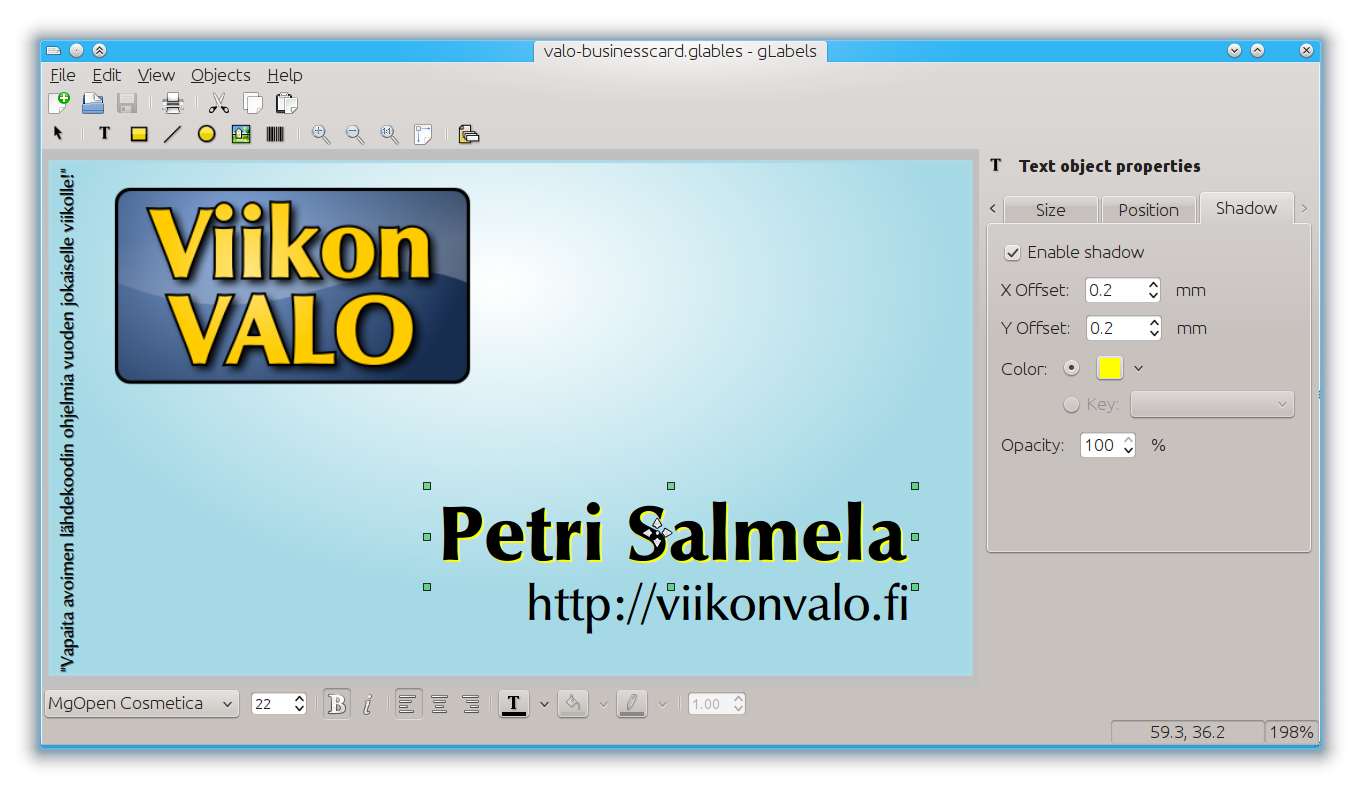Click the 59.3, 36.2 coordinates readout
The height and width of the screenshot is (788, 1361).
tap(1188, 732)
